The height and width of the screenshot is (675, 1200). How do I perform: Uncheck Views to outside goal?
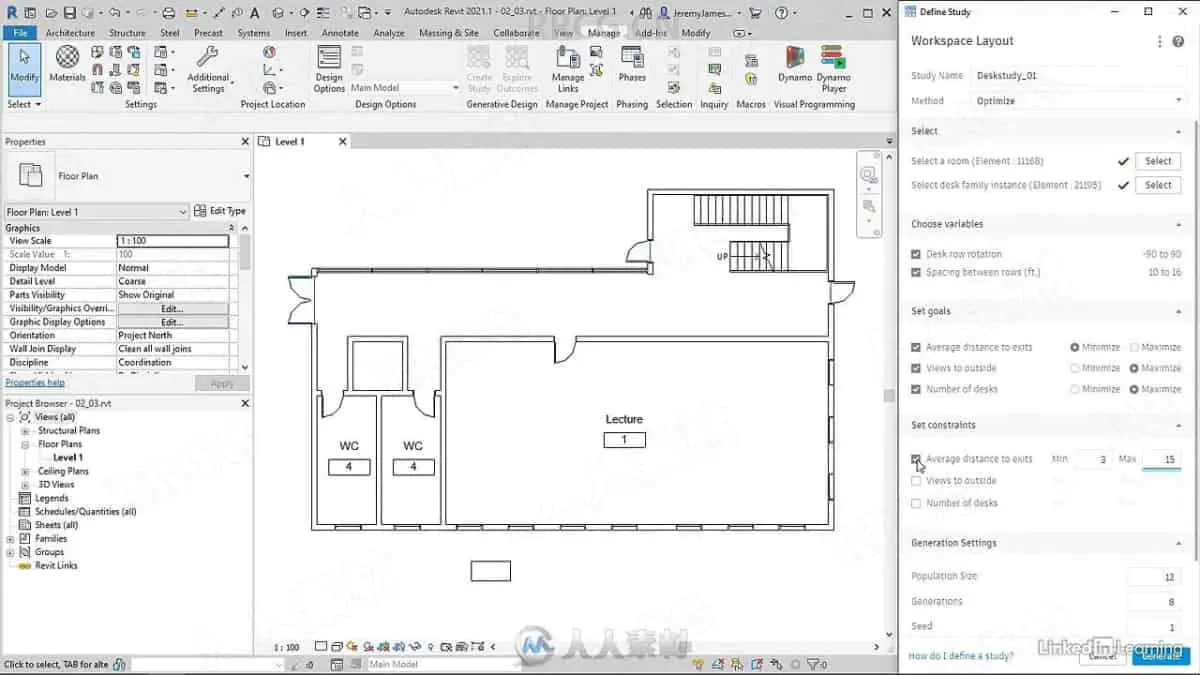[916, 368]
